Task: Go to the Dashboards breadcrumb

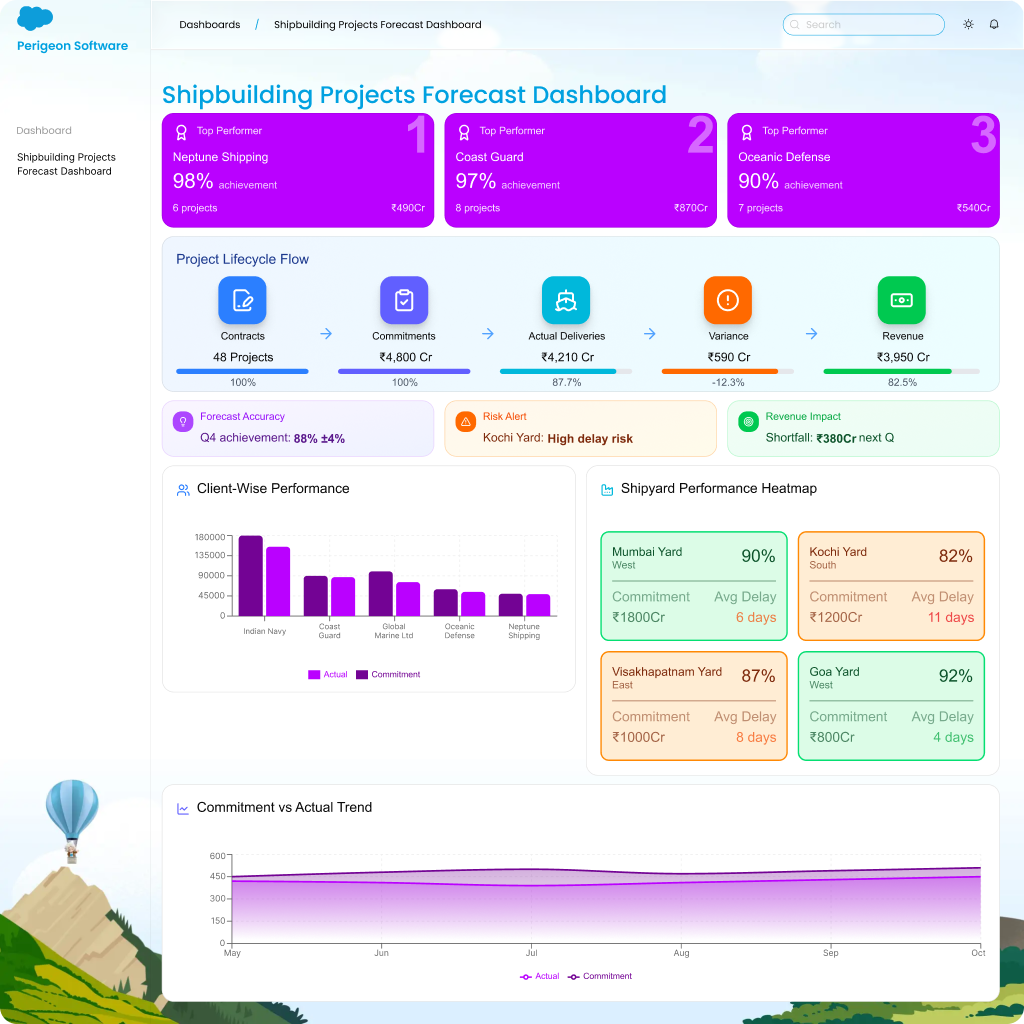Action: [210, 25]
